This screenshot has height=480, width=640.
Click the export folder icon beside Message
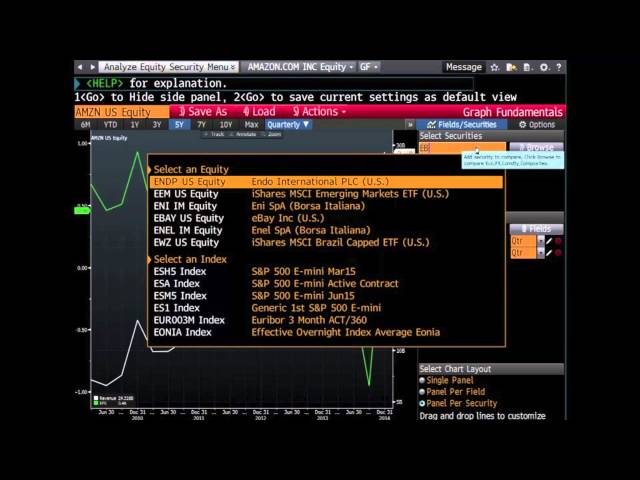[x=511, y=67]
